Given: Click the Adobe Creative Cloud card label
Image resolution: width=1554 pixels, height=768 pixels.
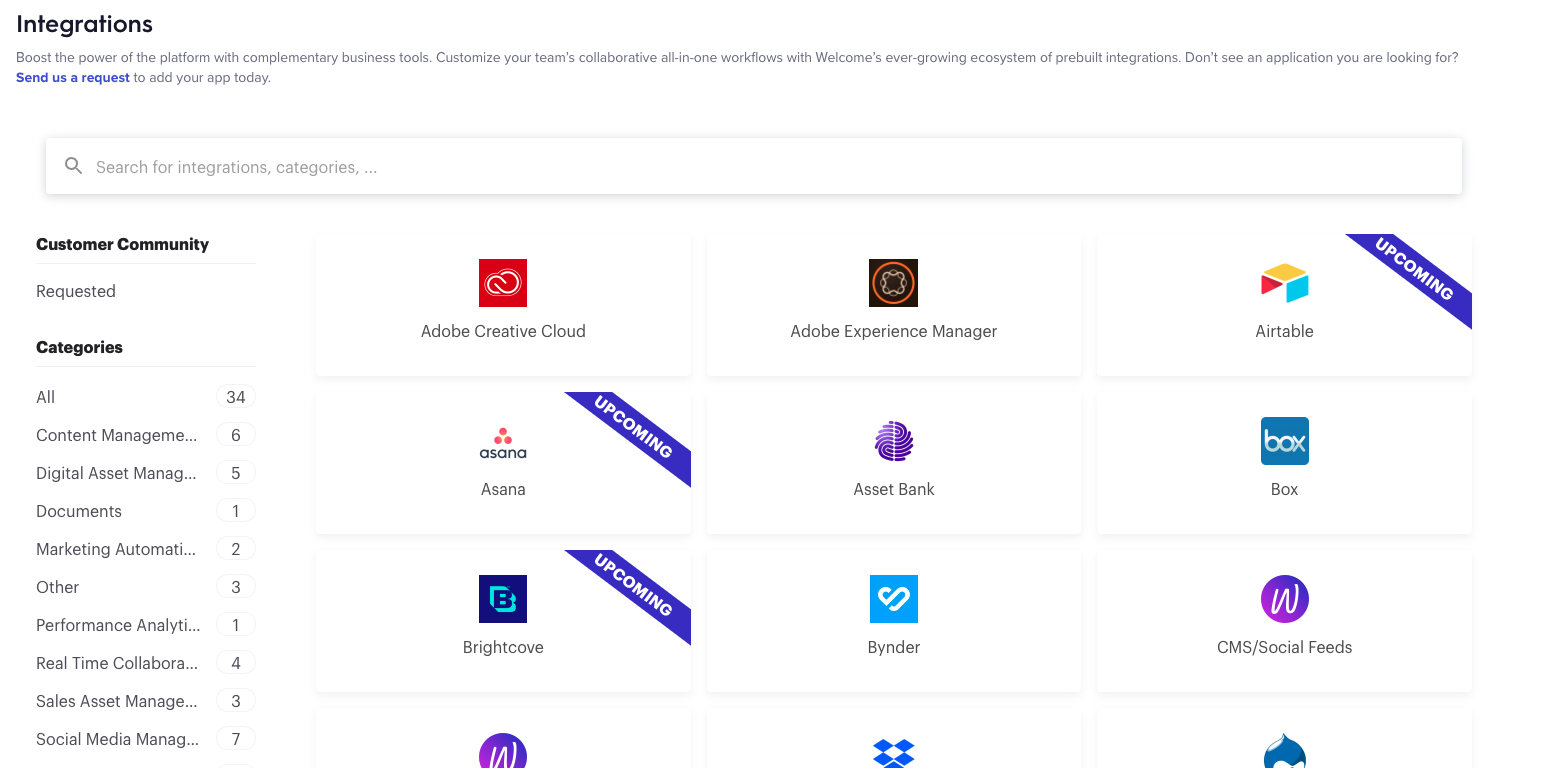Looking at the screenshot, I should pyautogui.click(x=503, y=331).
